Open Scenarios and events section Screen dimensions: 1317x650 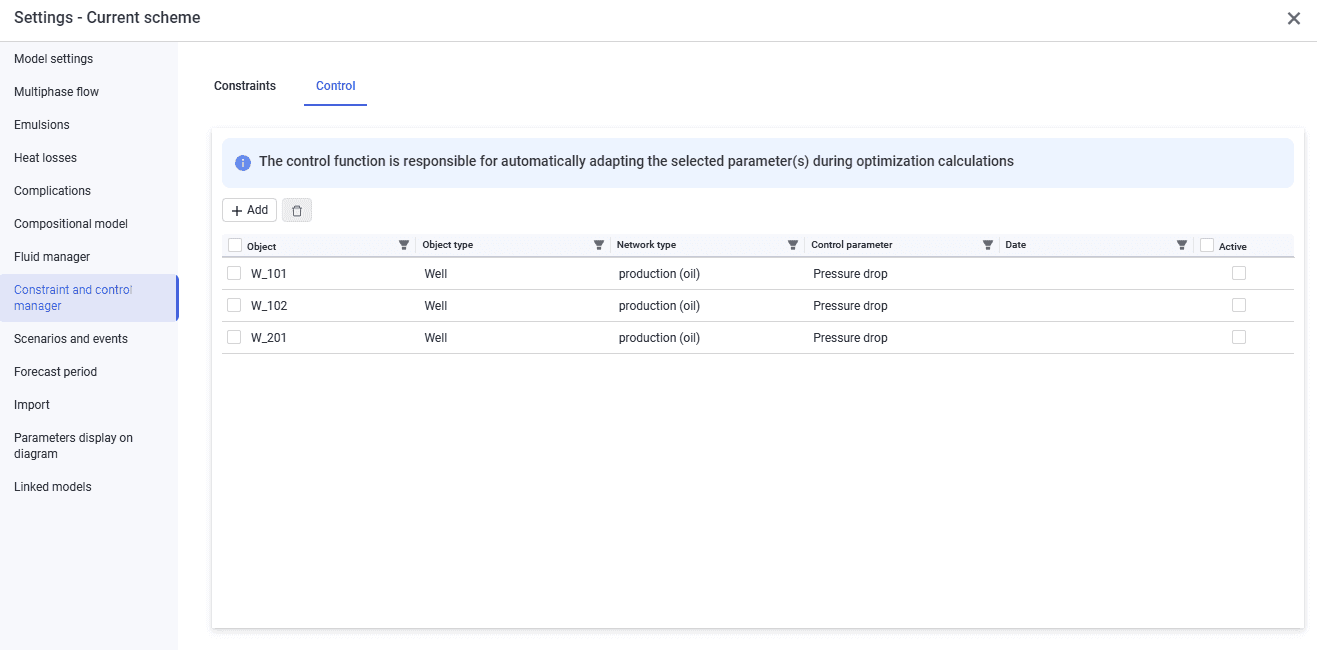89,339
